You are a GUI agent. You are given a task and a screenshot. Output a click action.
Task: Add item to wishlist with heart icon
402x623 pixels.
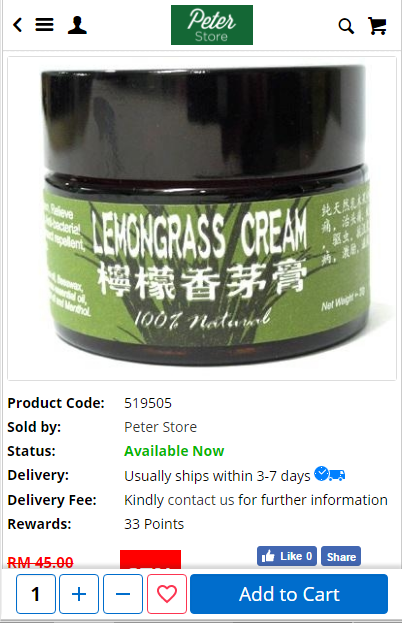coord(167,594)
